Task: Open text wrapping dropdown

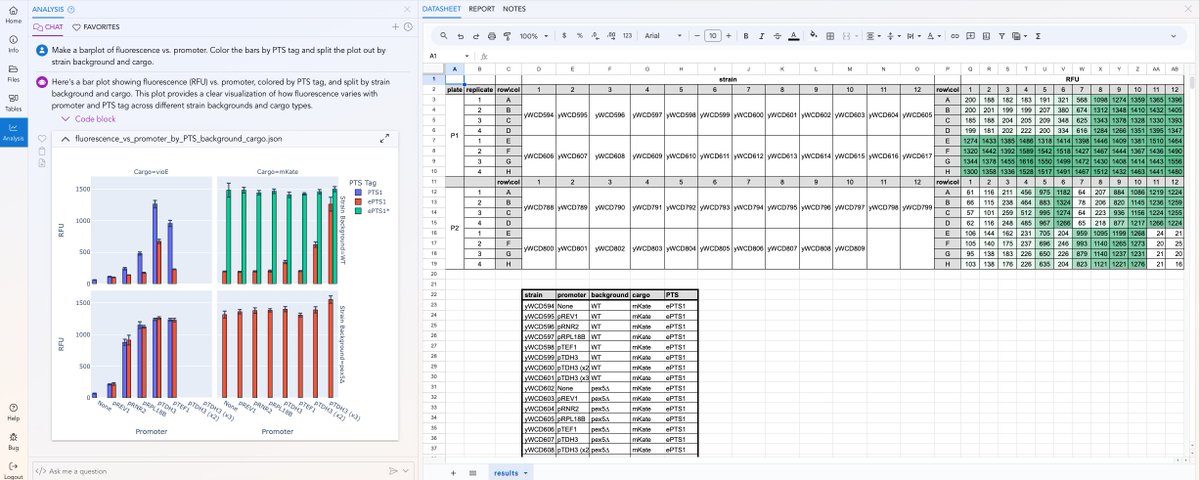Action: 913,36
